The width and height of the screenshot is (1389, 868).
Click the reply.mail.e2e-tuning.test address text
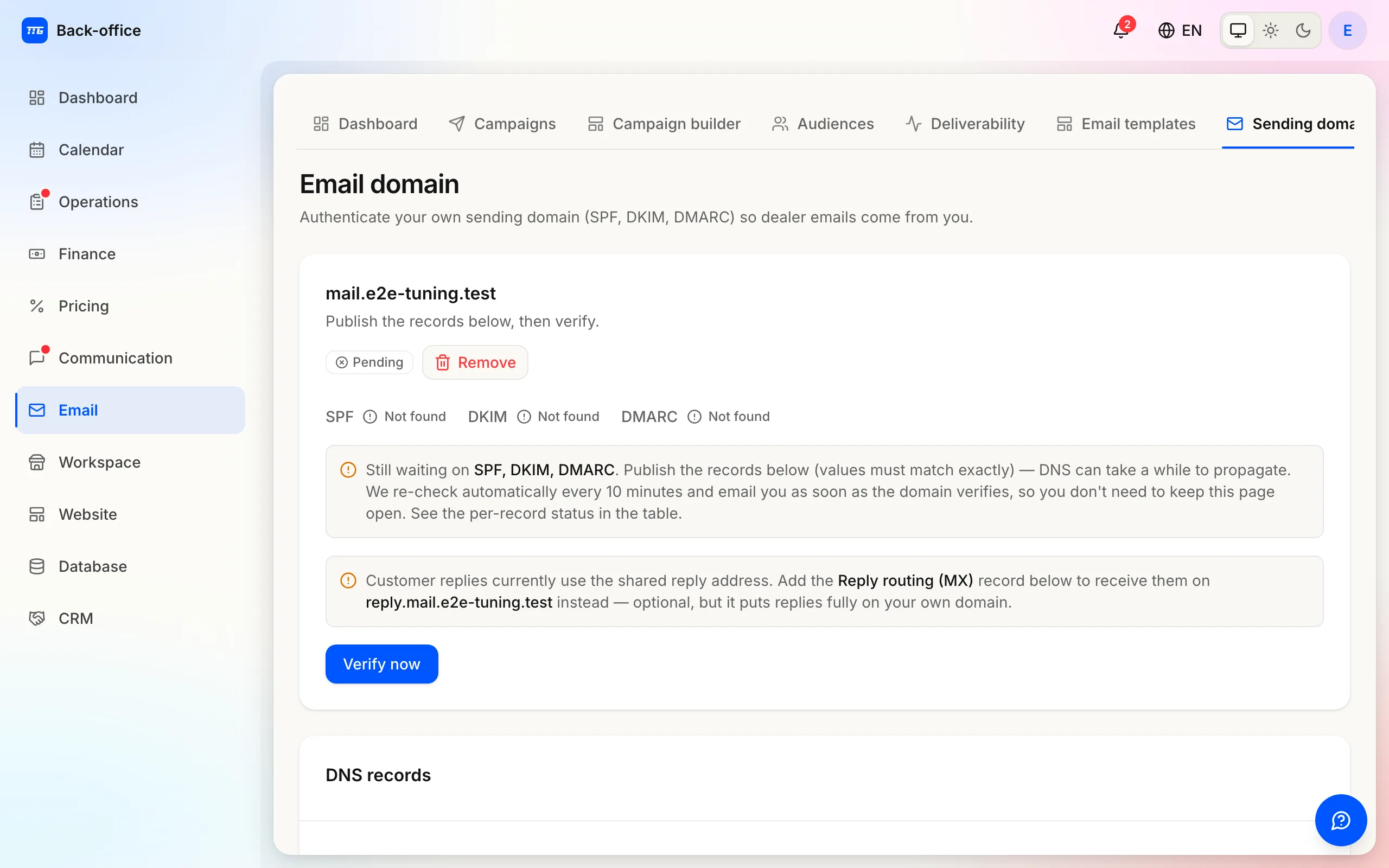pyautogui.click(x=459, y=603)
